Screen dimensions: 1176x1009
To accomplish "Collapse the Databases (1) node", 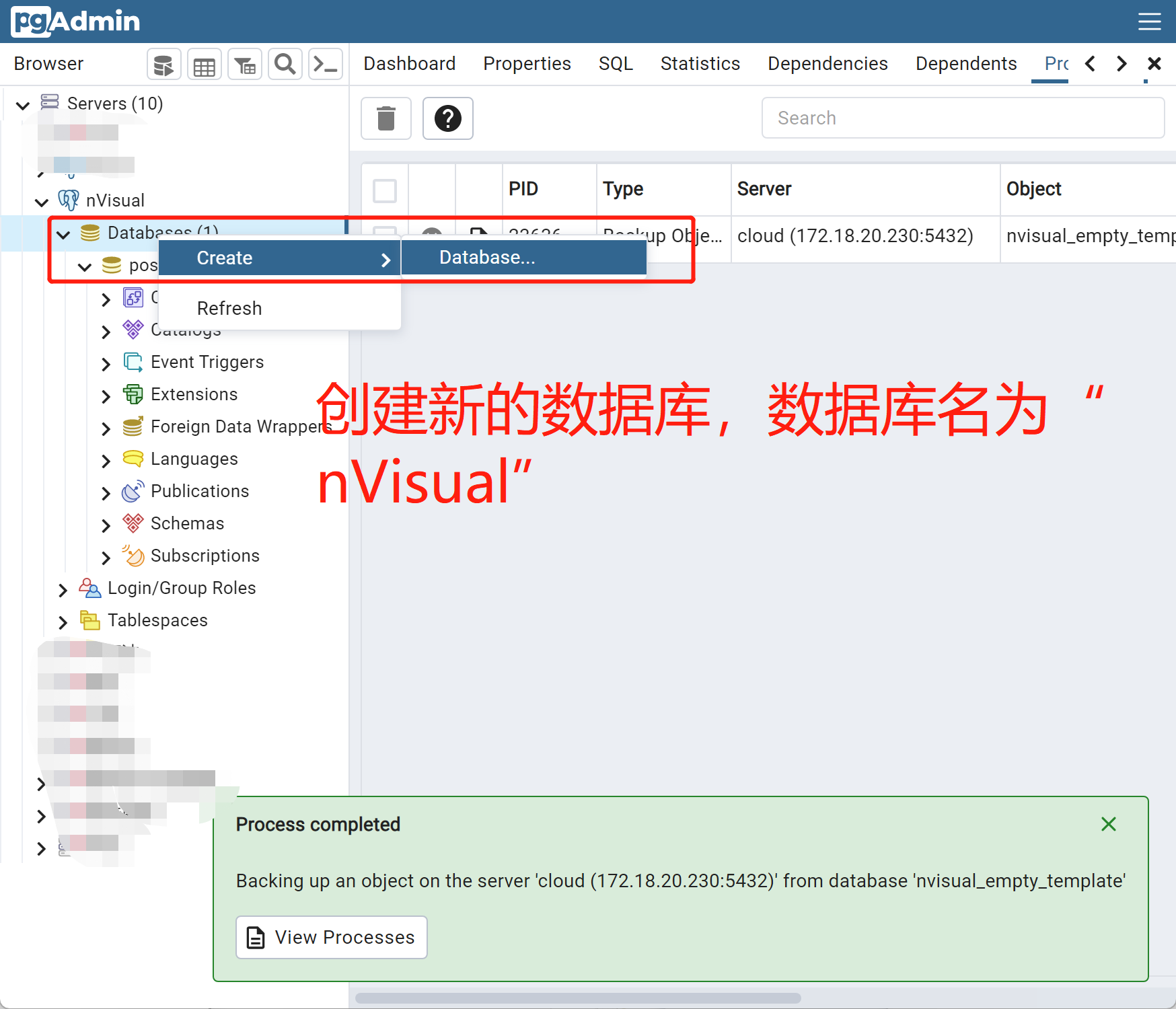I will pyautogui.click(x=63, y=235).
